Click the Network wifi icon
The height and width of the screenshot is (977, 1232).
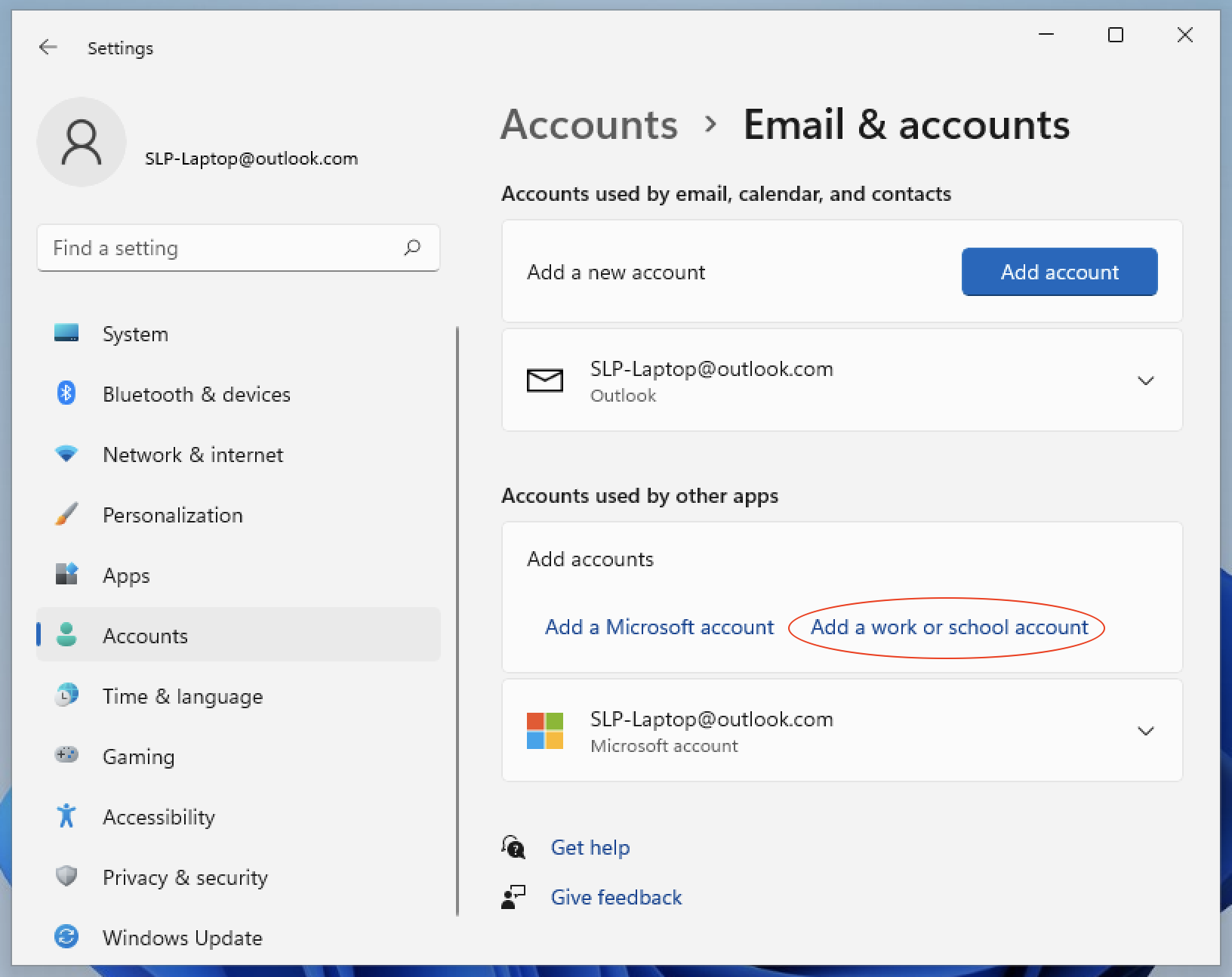click(x=66, y=454)
